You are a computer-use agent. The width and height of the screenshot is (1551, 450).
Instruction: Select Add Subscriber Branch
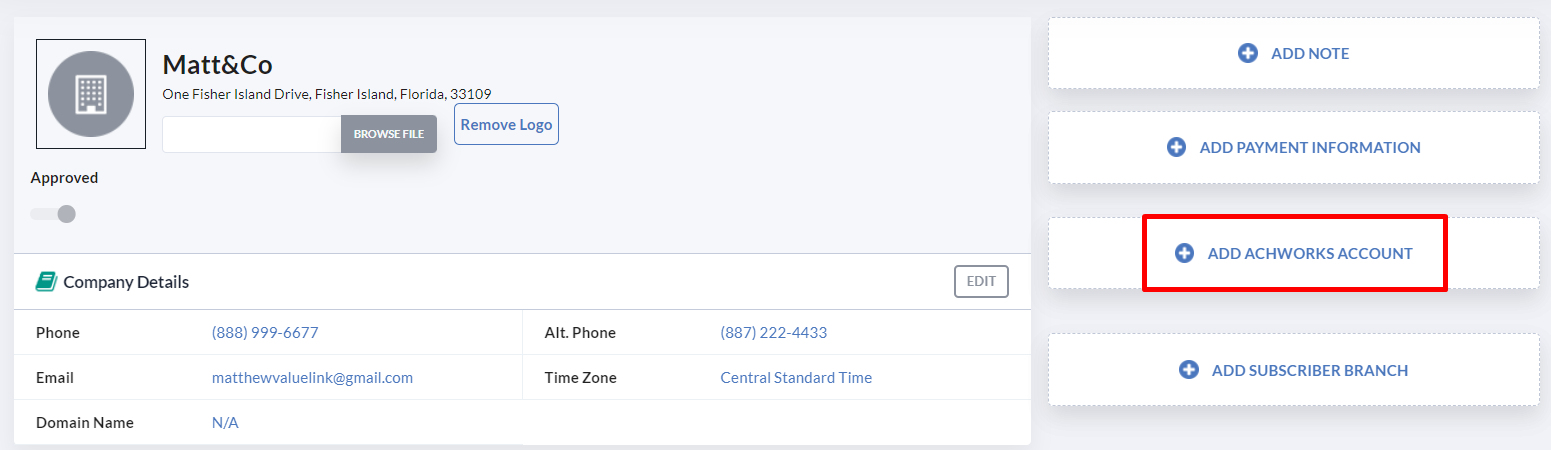(1293, 370)
